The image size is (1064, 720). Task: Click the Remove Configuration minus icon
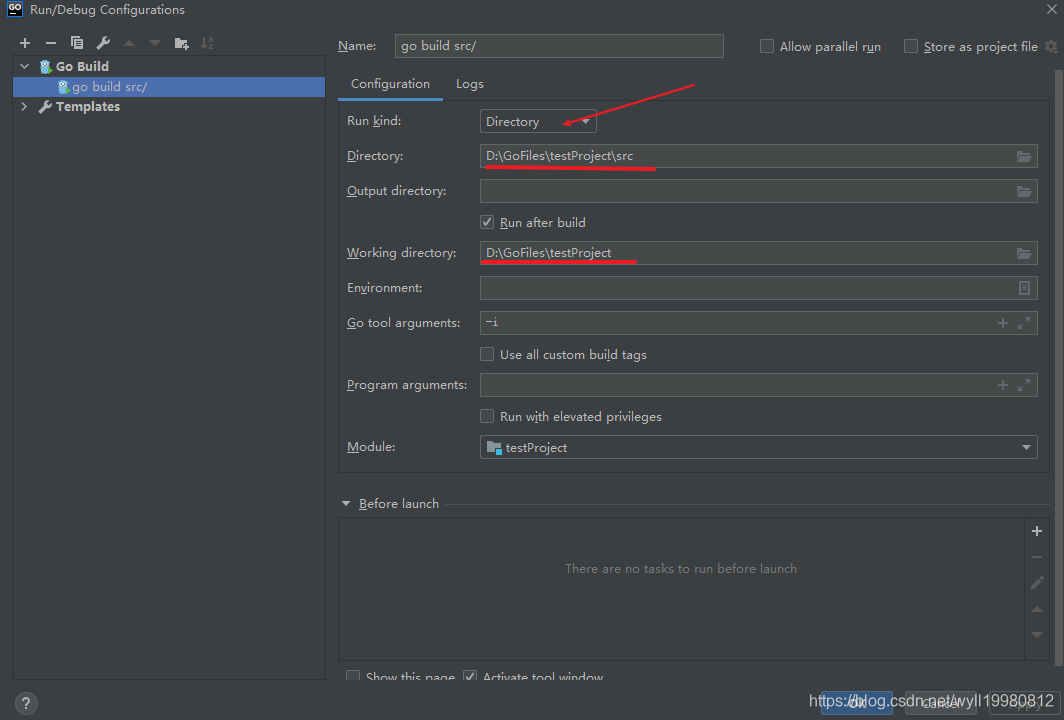tap(51, 43)
